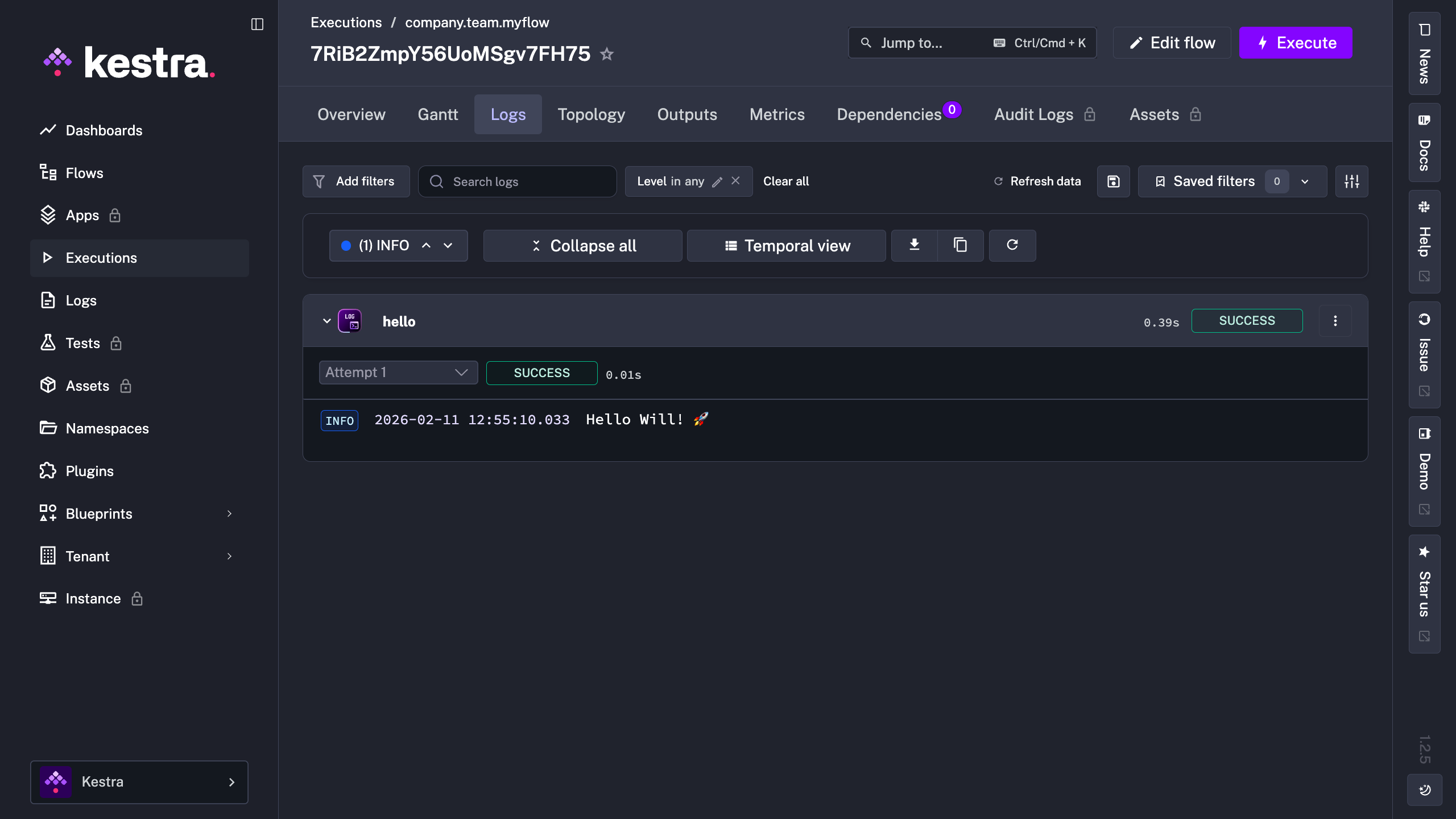Collapse the hello task log section
Viewport: 1456px width, 819px height.
click(326, 321)
